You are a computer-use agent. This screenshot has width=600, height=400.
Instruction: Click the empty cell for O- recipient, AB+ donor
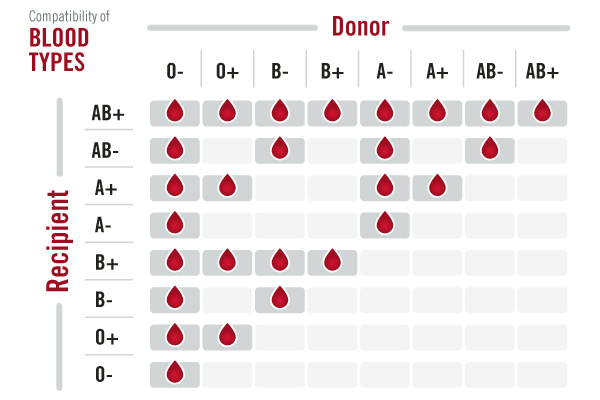tap(542, 373)
